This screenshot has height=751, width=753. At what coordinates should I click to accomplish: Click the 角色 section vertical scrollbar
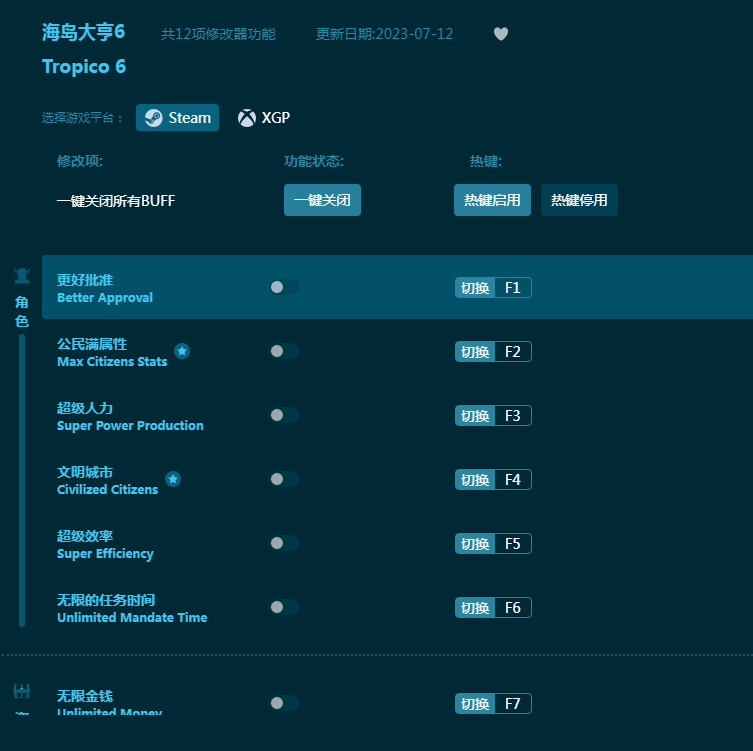[x=22, y=480]
